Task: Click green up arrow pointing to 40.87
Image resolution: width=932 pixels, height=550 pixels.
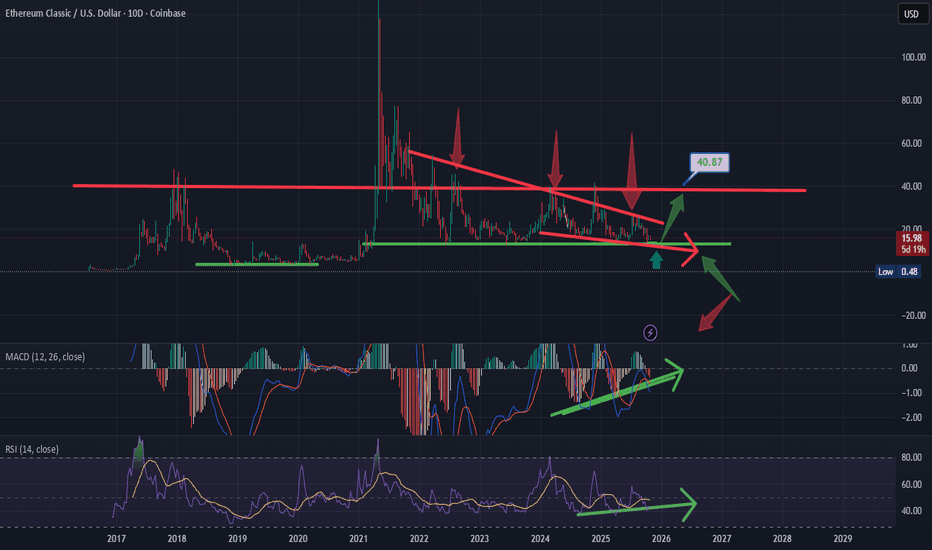Action: click(x=675, y=212)
